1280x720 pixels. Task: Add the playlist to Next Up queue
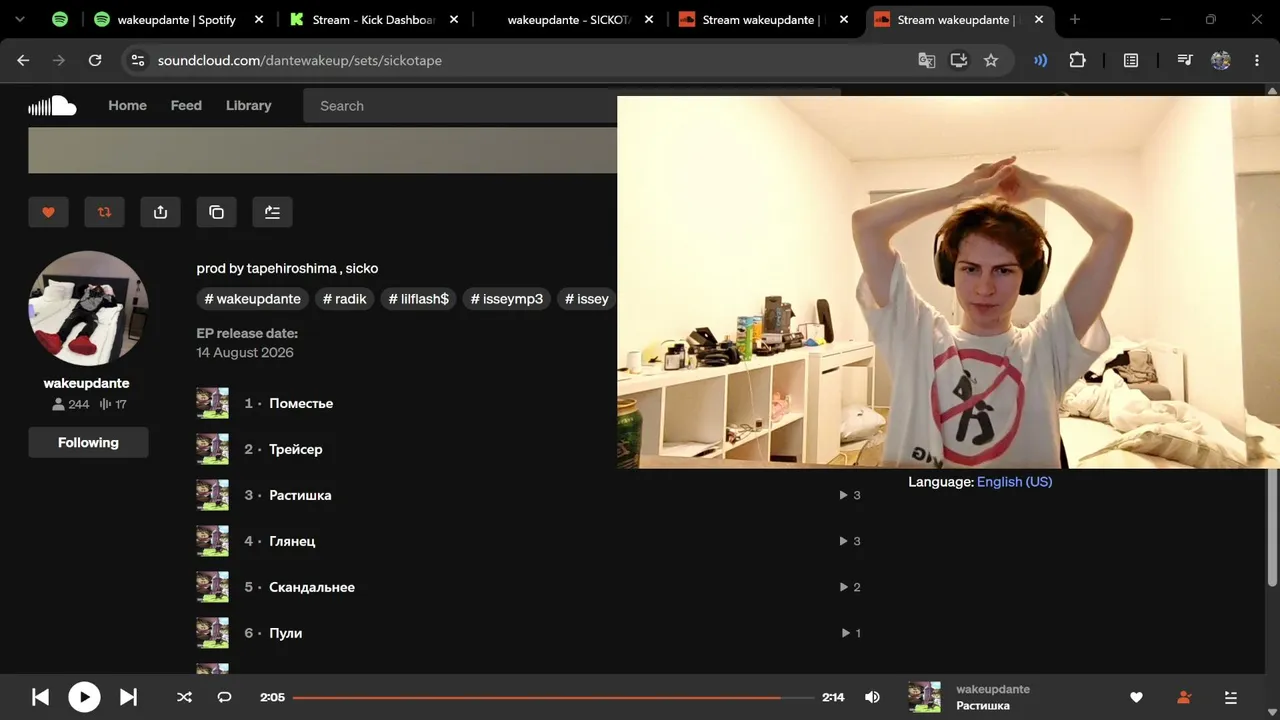coord(272,212)
